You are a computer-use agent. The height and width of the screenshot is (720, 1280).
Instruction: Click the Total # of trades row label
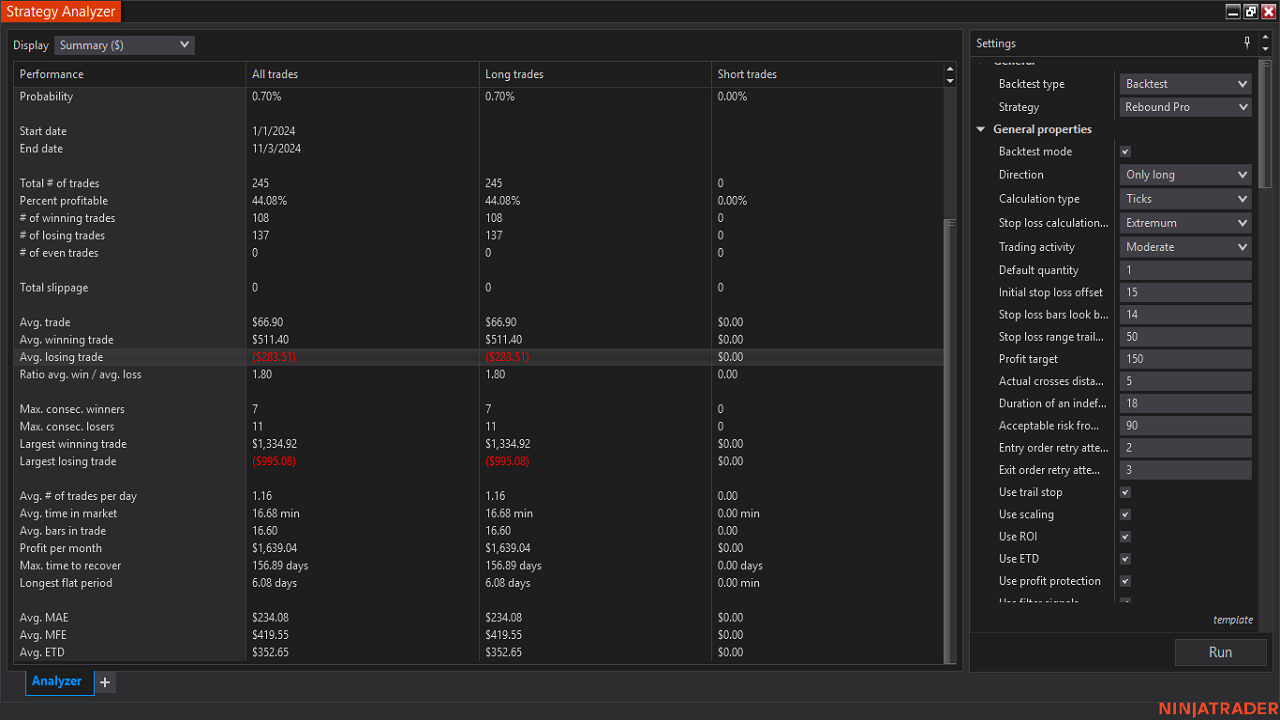click(x=59, y=184)
